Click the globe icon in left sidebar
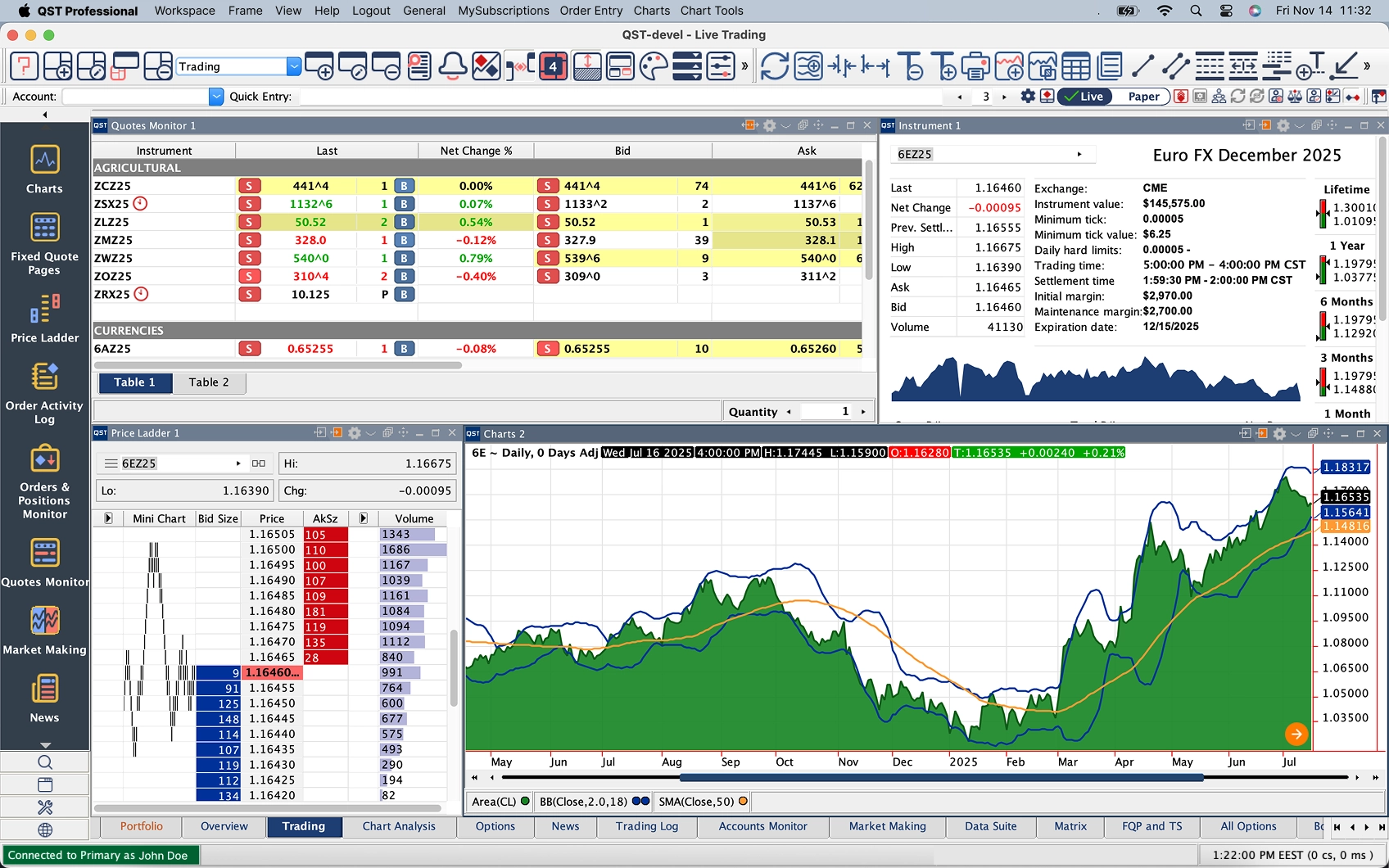Viewport: 1389px width, 868px height. 45,830
